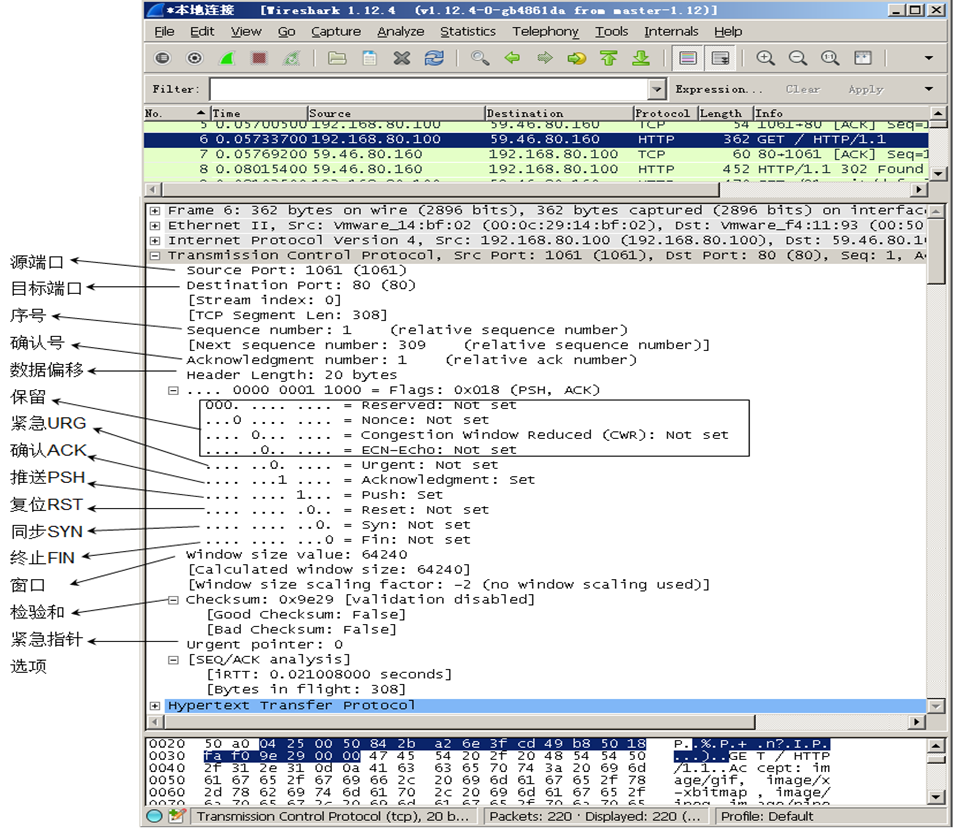Stop the running capture
The height and width of the screenshot is (830, 956).
click(259, 58)
